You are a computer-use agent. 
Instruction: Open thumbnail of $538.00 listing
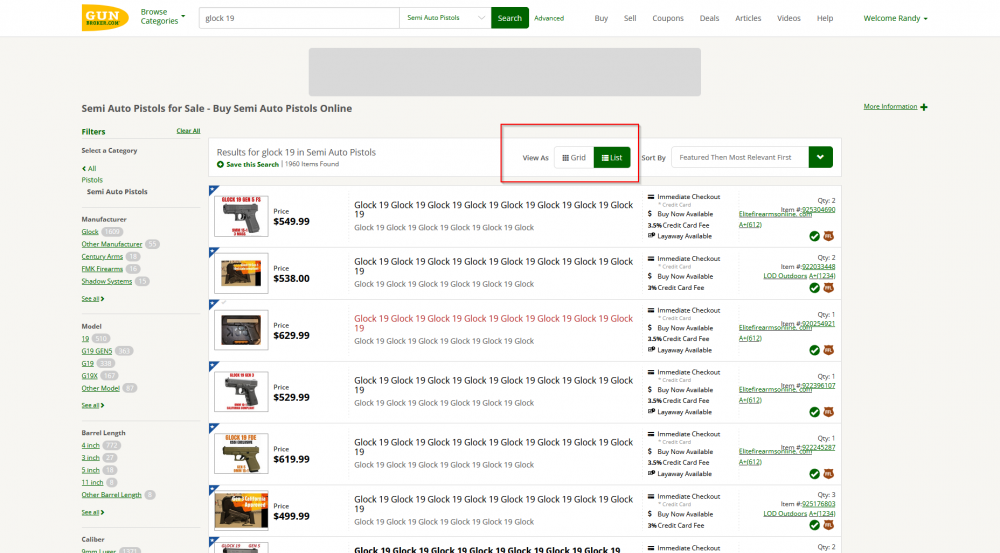pos(241,273)
